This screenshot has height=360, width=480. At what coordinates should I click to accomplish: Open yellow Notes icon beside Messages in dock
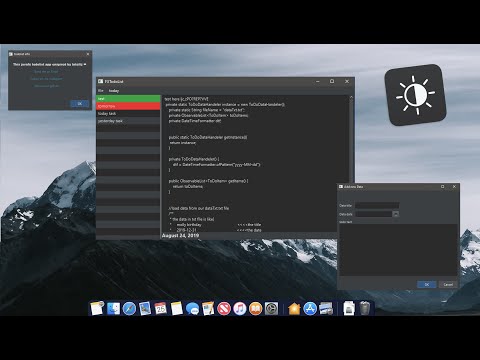[177, 309]
